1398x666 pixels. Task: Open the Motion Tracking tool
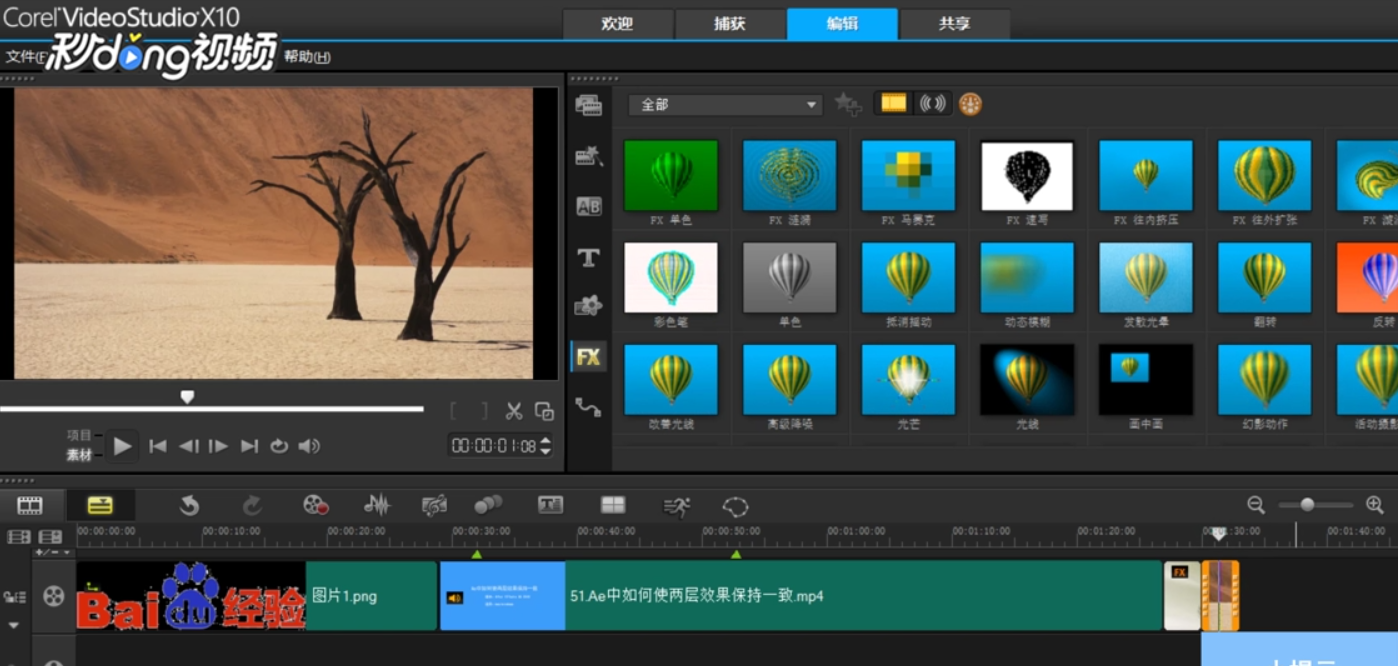[x=676, y=506]
